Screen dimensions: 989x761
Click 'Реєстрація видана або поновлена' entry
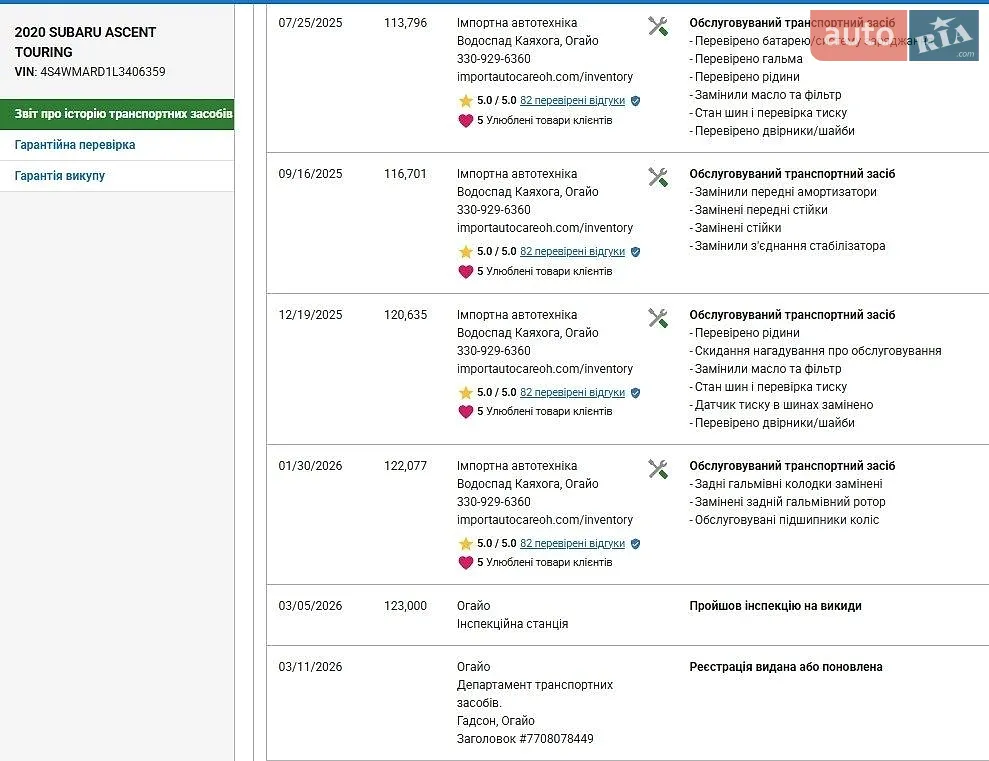786,667
